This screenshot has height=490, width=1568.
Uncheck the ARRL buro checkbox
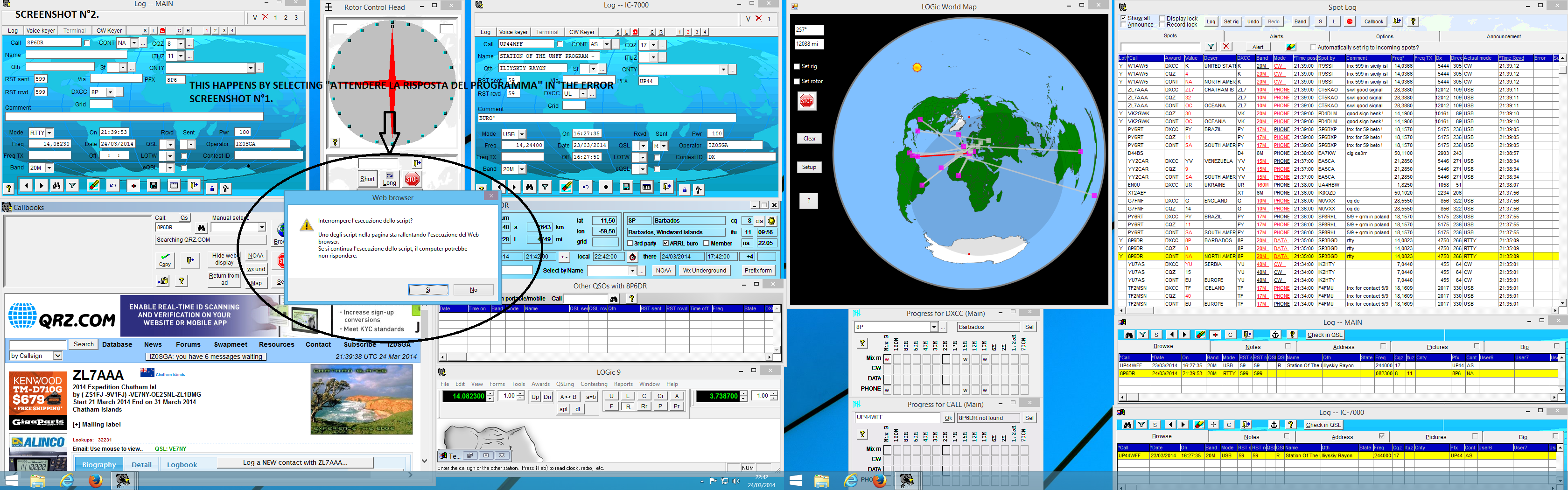point(665,244)
